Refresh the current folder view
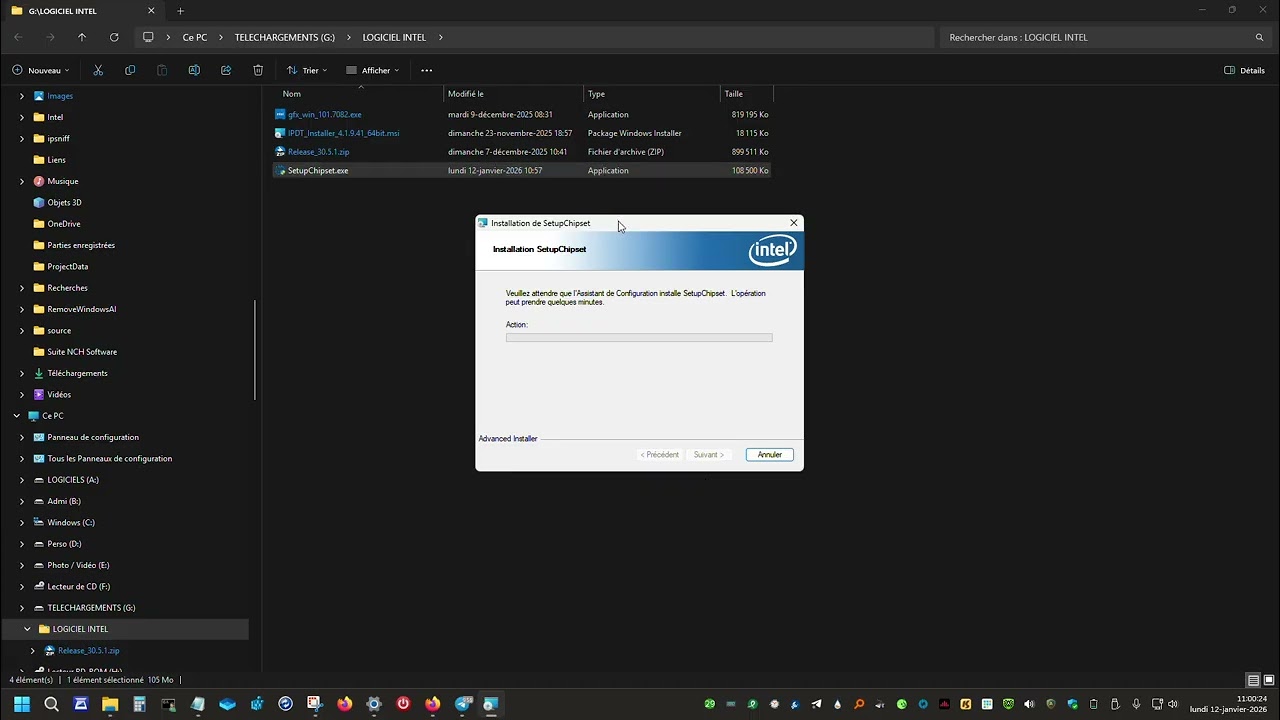 click(x=114, y=37)
